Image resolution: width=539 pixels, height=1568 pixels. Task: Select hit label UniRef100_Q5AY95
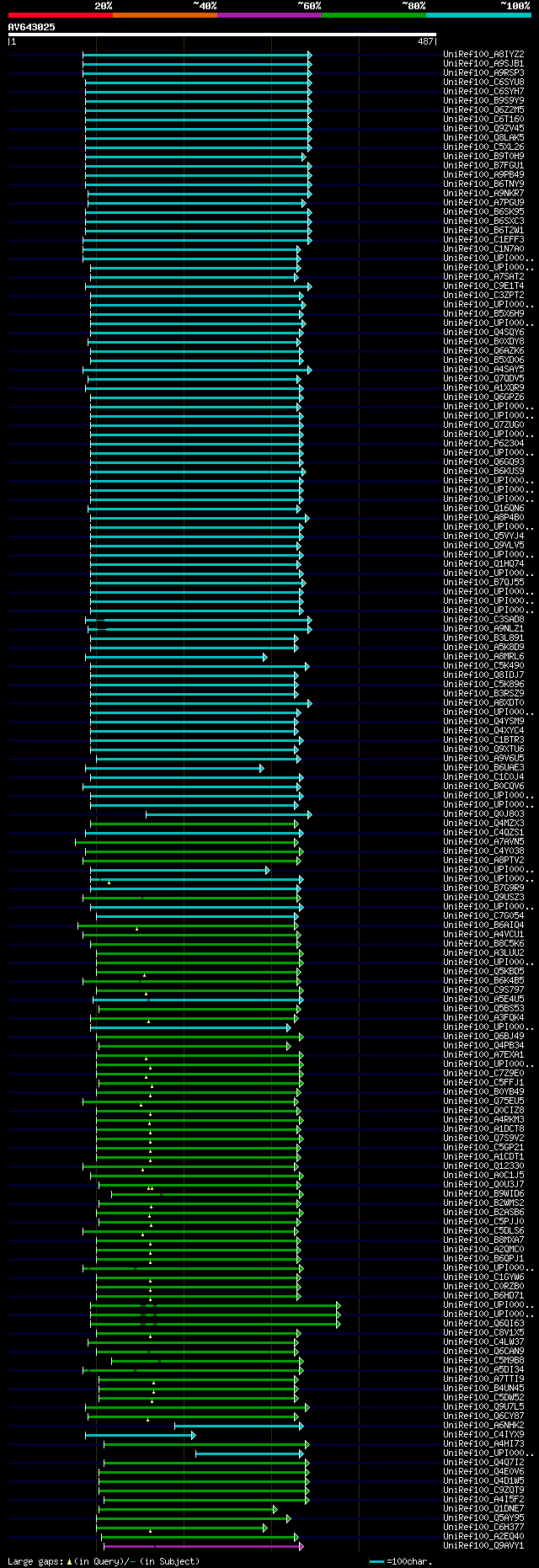(483, 1517)
